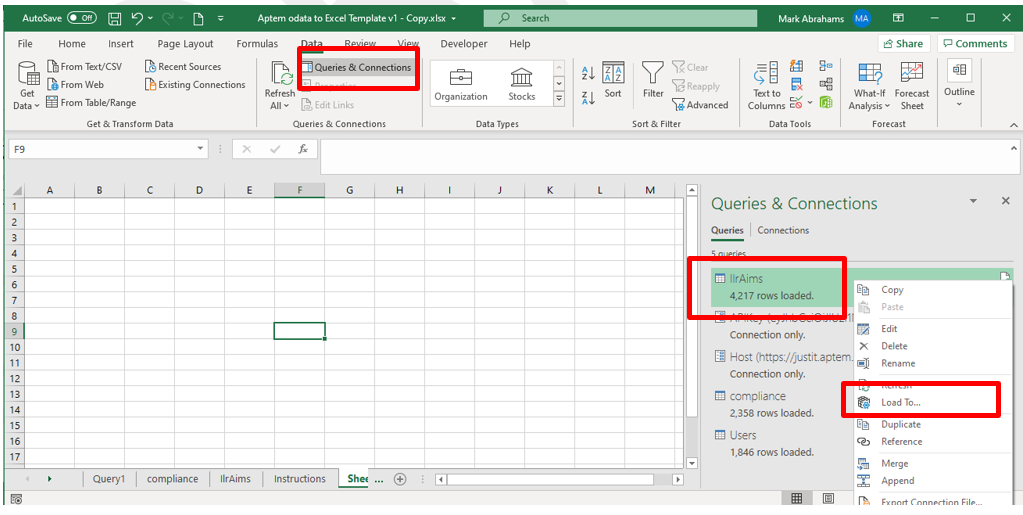Switch to Connections tab in pane
Screen dimensions: 1023x515
tap(783, 230)
